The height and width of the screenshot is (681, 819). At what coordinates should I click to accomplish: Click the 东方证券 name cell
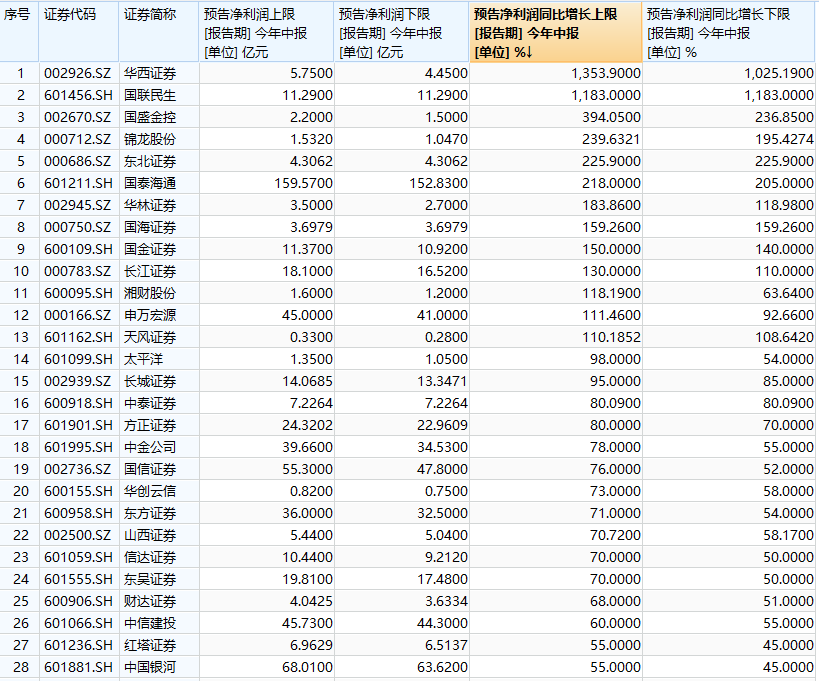tap(151, 512)
